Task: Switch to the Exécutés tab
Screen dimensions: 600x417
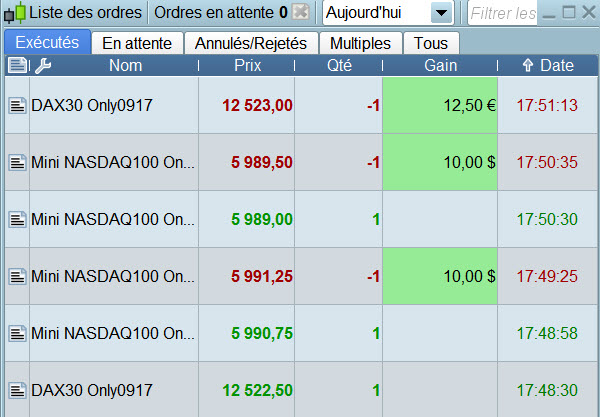Action: (x=47, y=42)
